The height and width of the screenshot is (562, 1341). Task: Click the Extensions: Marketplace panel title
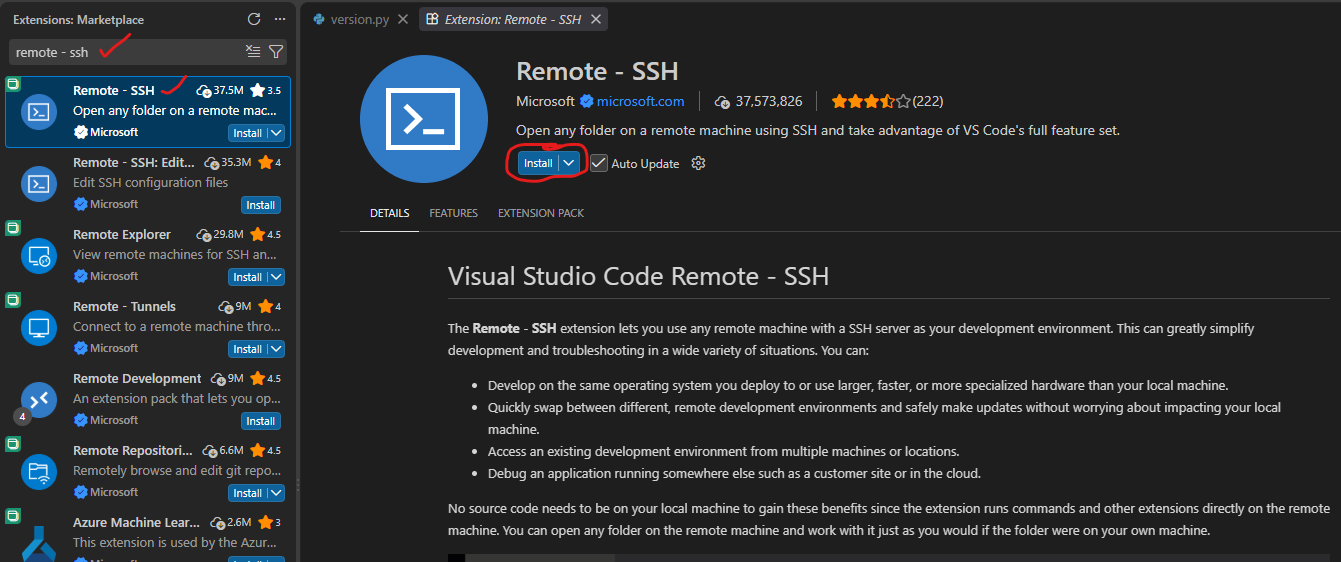[x=78, y=19]
